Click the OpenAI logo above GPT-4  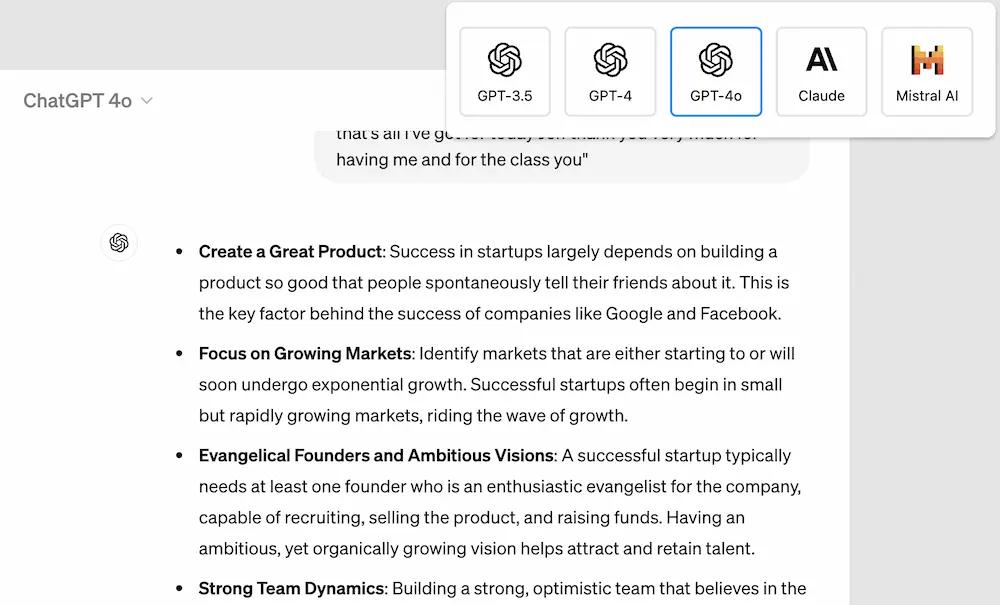tap(610, 60)
